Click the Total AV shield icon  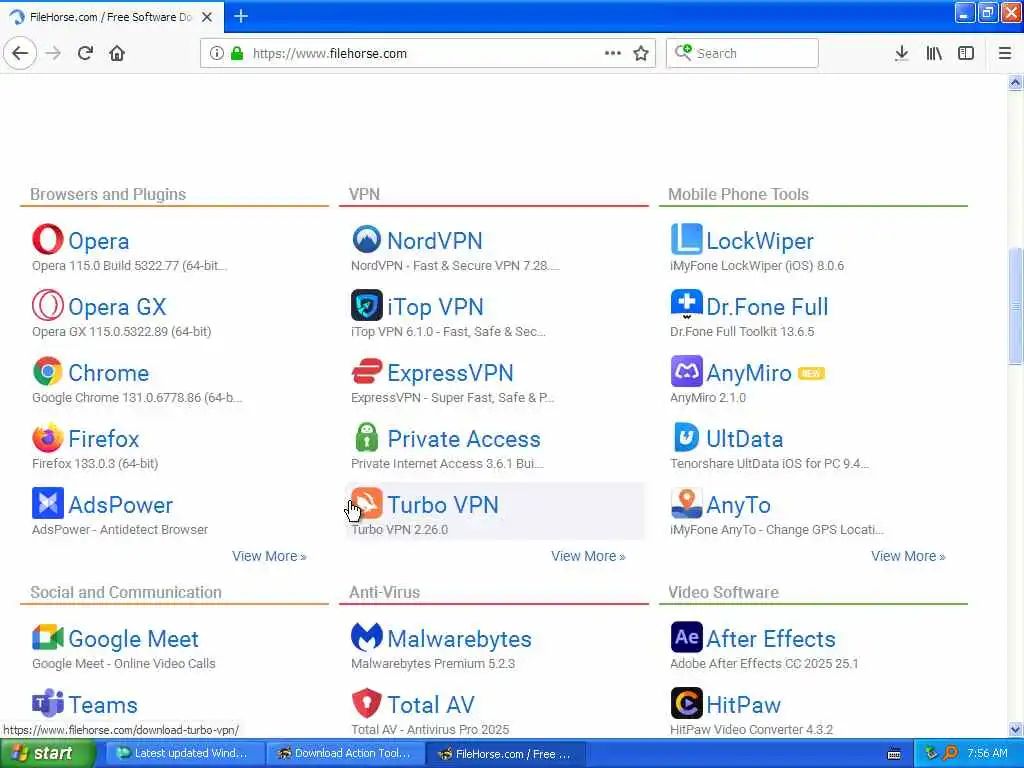tap(366, 703)
